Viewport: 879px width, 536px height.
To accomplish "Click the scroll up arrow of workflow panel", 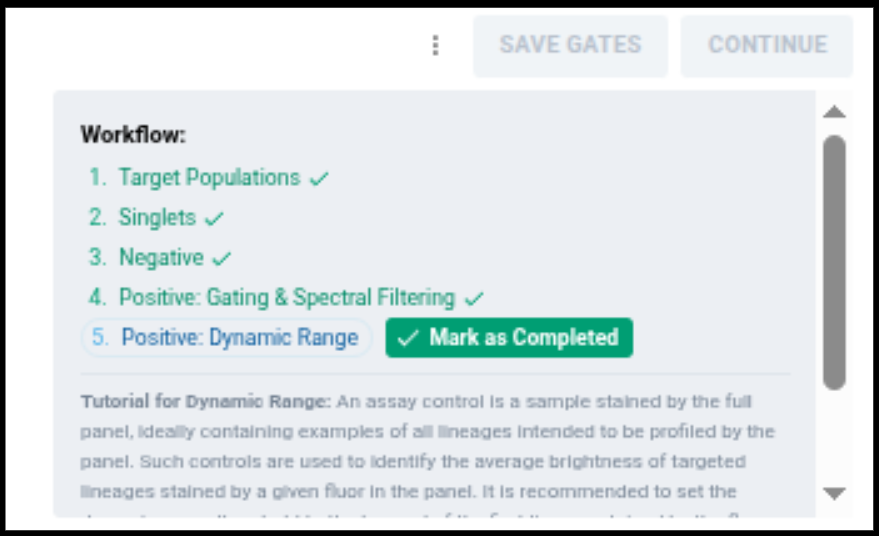I will [x=834, y=112].
